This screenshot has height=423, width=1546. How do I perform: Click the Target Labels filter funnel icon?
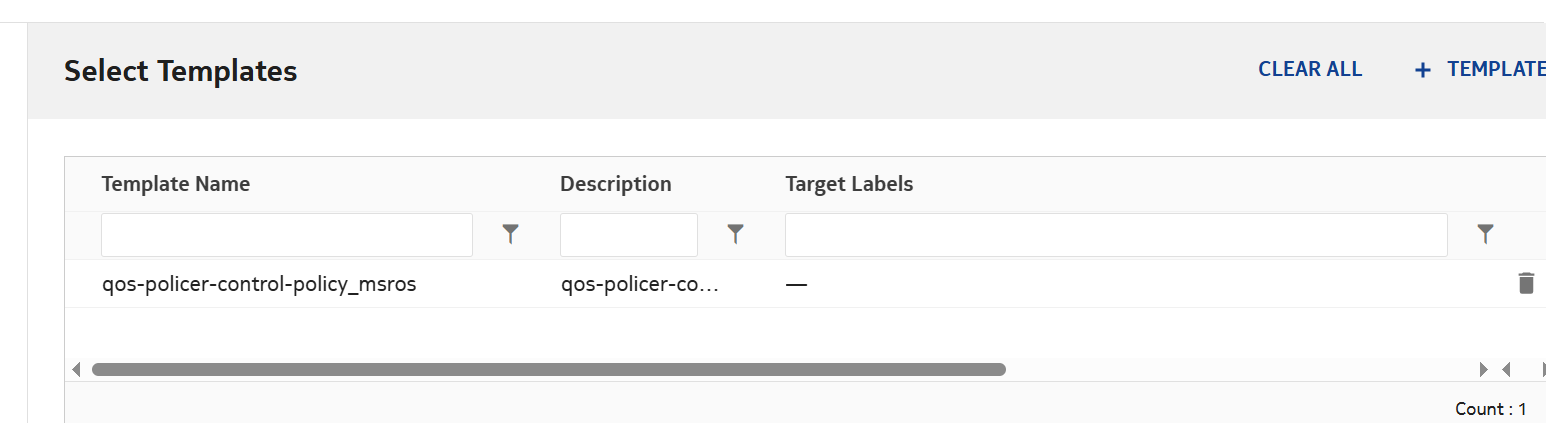coord(1486,234)
